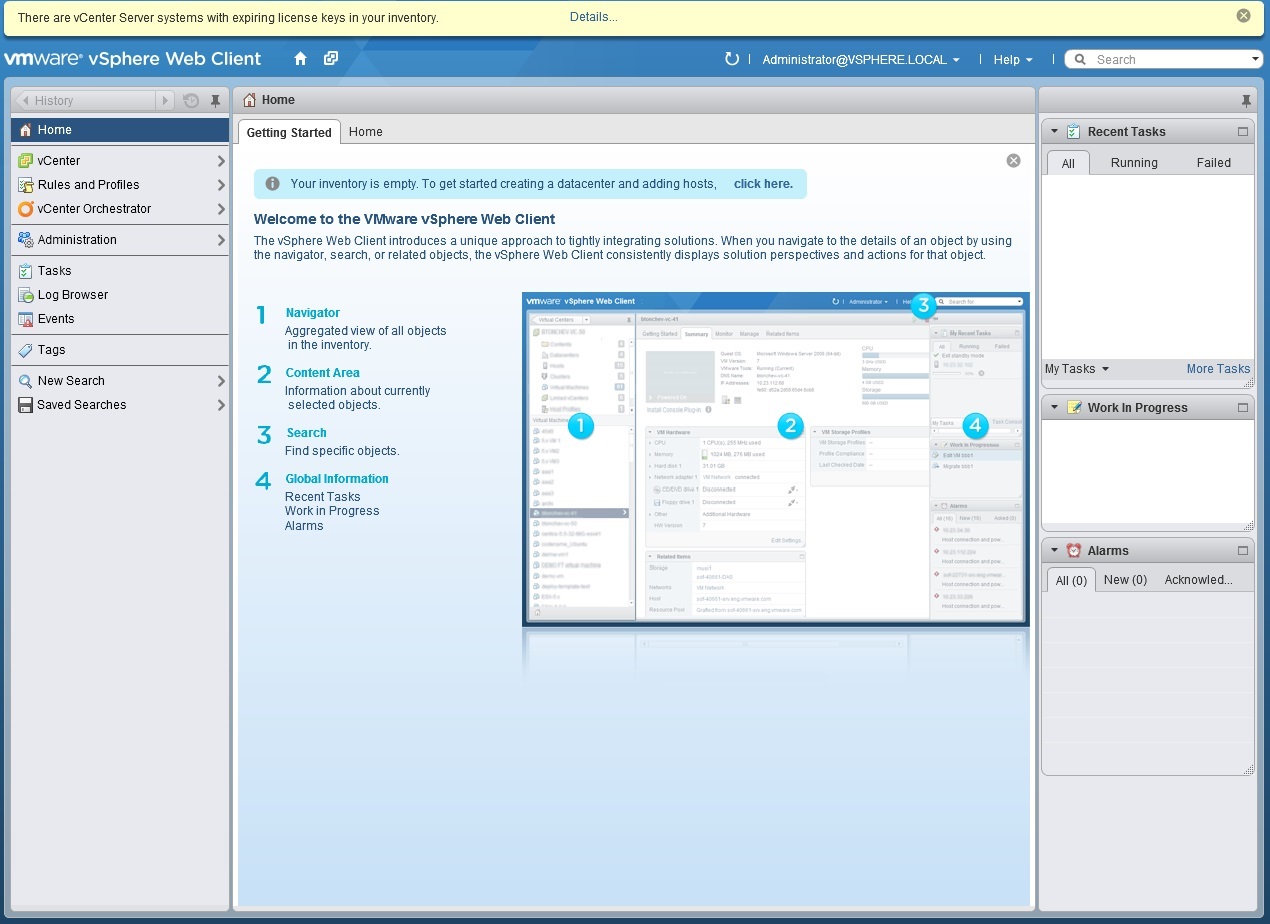
Task: Refresh using the circular arrow icon
Action: (732, 59)
